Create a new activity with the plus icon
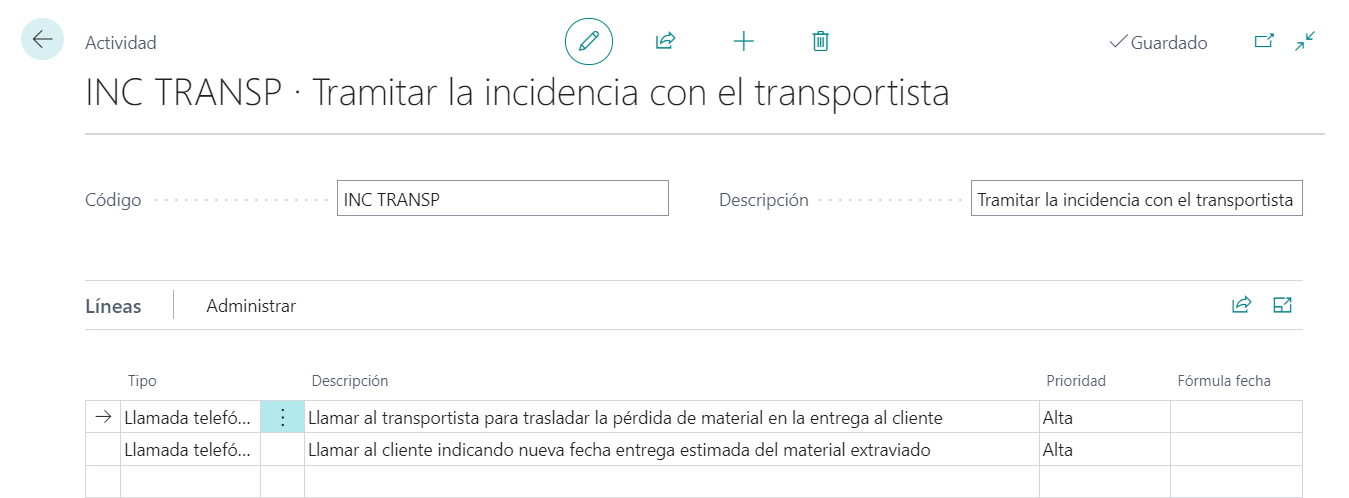Screen dimensions: 1349x498 point(743,41)
